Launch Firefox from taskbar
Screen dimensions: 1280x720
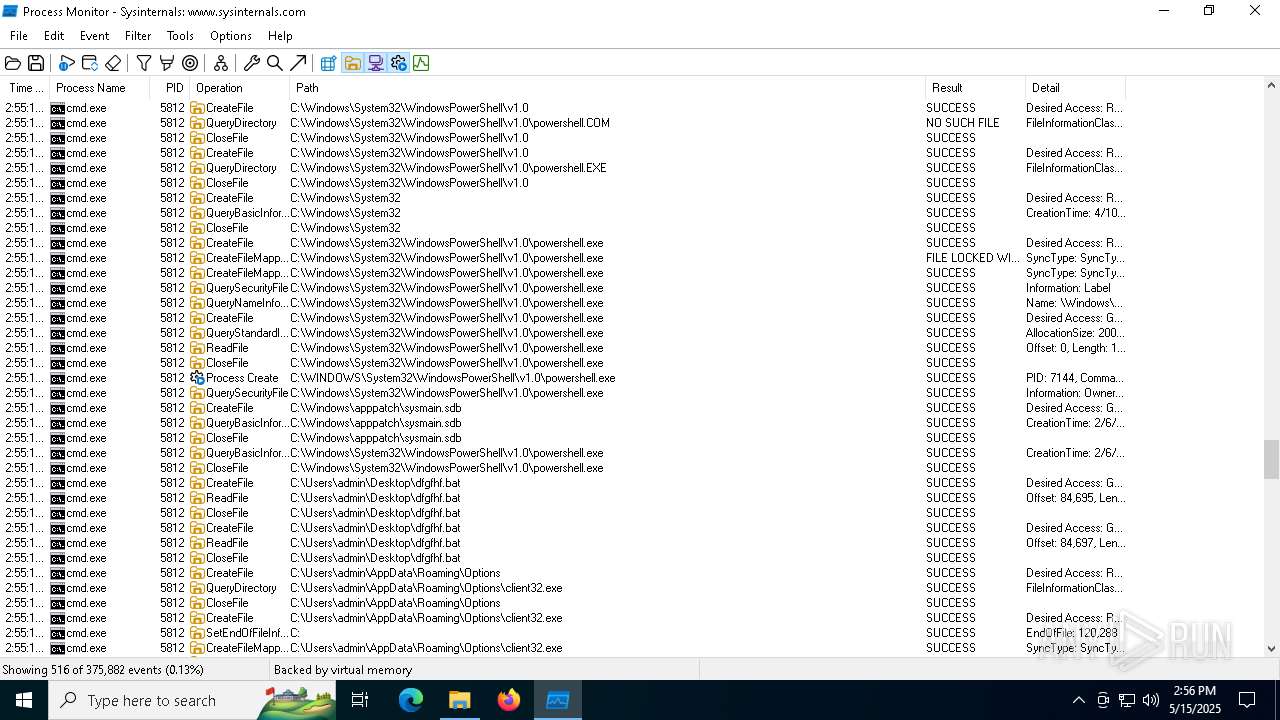tap(509, 700)
